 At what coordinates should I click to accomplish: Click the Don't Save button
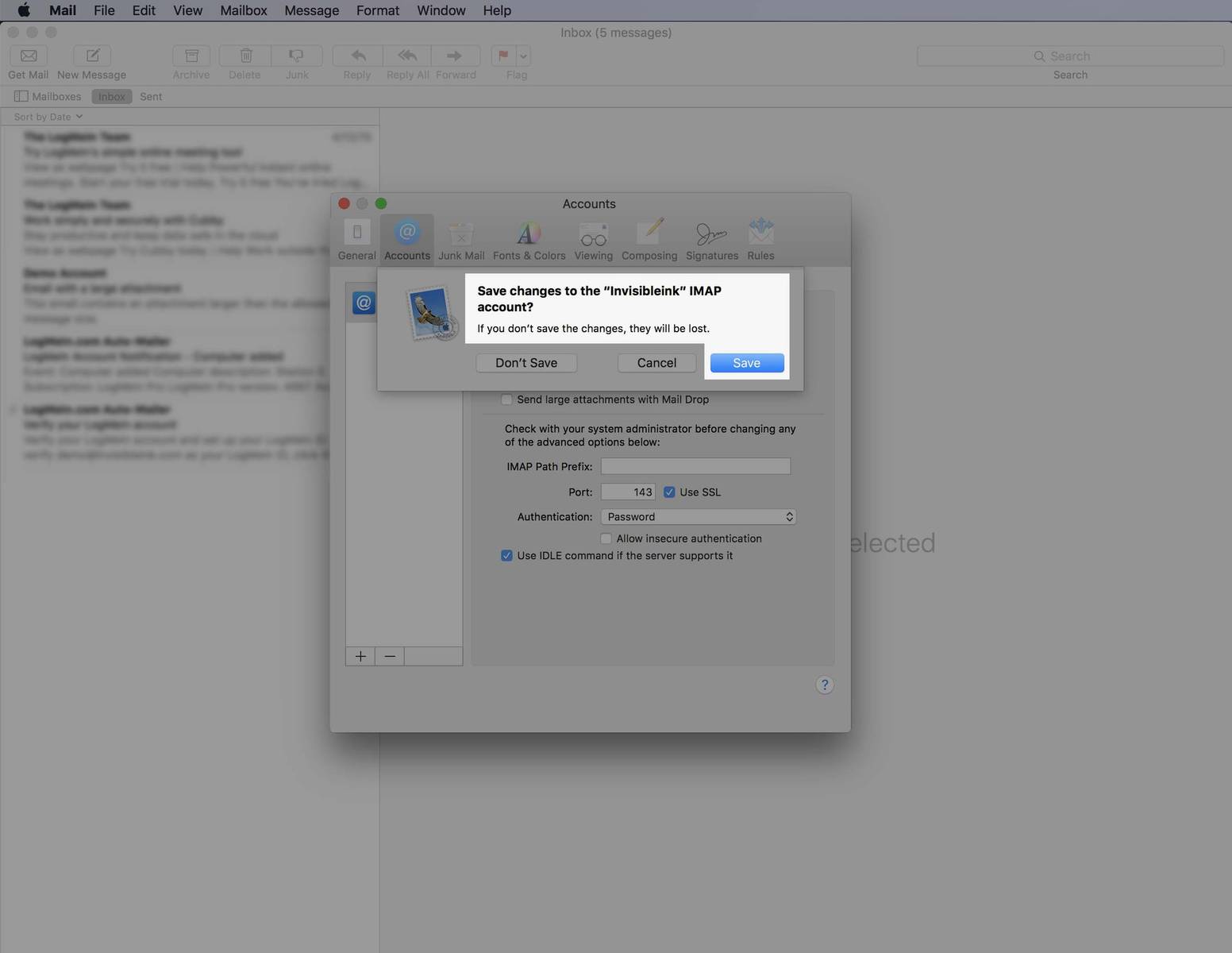coord(526,363)
